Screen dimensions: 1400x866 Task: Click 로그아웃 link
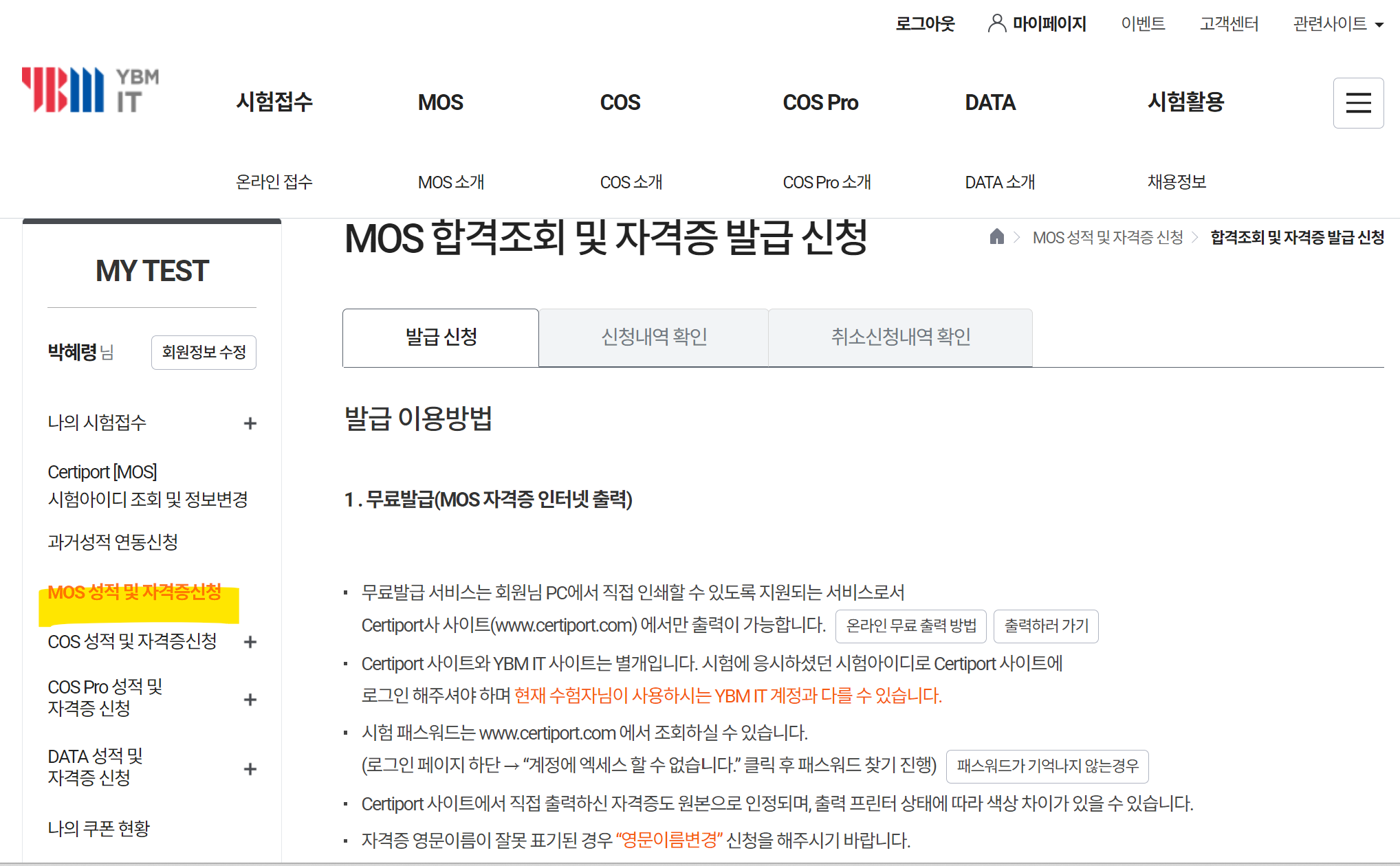pyautogui.click(x=925, y=23)
